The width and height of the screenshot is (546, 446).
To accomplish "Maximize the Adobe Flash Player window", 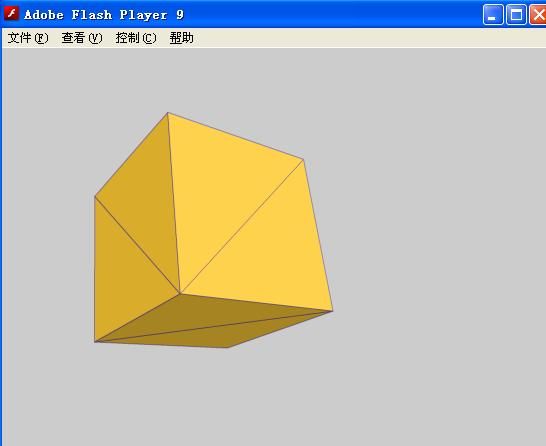I will [516, 15].
